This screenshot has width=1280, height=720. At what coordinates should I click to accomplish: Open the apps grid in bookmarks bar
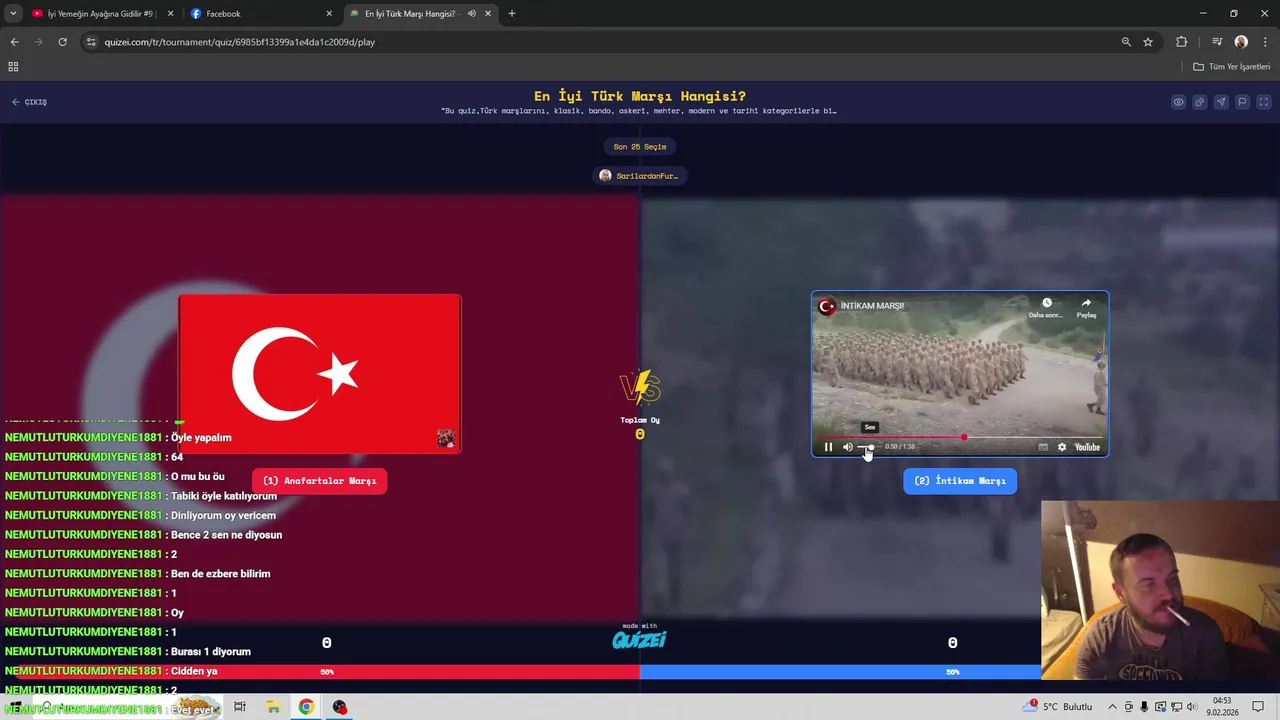point(13,67)
